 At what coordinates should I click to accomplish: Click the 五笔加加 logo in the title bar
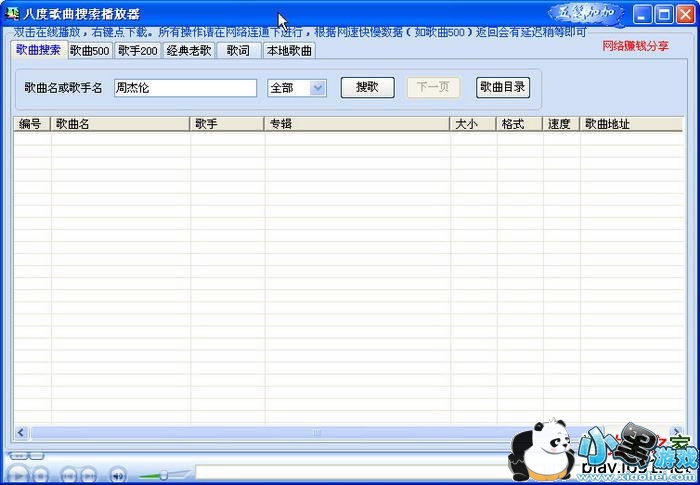(585, 14)
